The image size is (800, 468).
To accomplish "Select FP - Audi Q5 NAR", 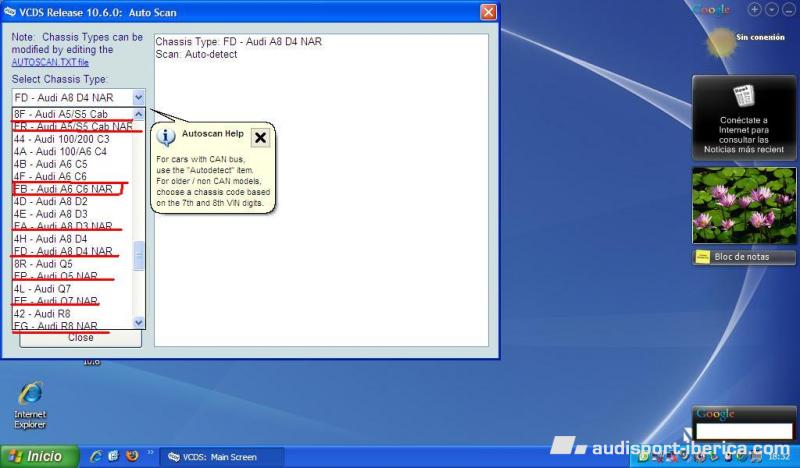I will (x=72, y=276).
